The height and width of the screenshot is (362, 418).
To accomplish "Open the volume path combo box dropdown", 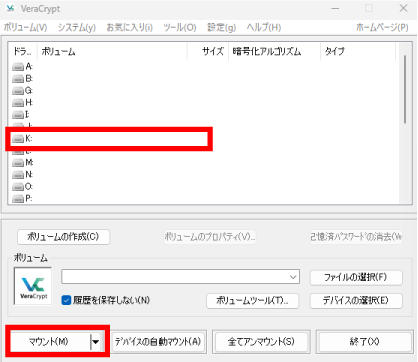I will coord(293,277).
